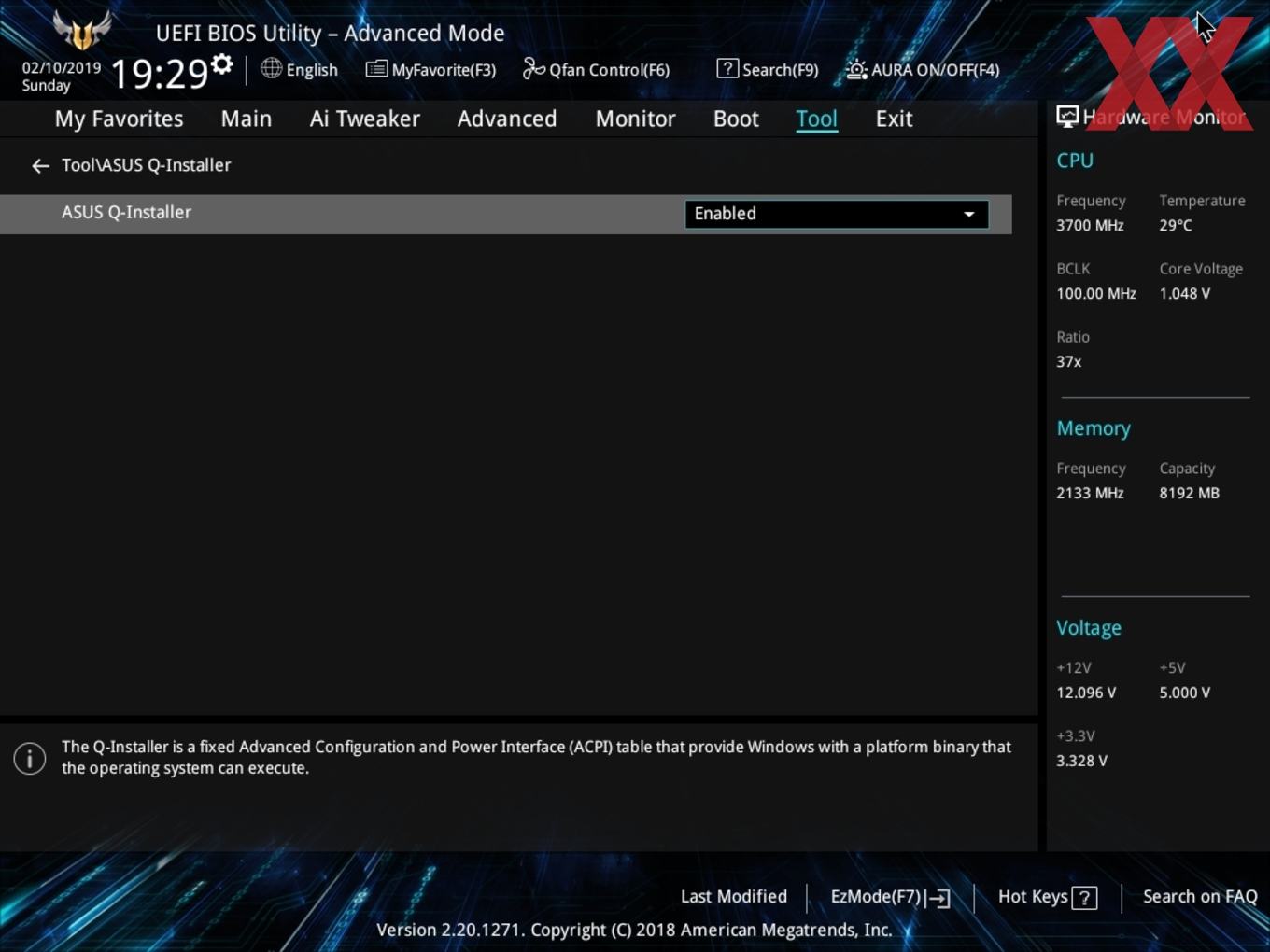This screenshot has width=1270, height=952.
Task: Click the 02/10/2019 date
Action: click(x=62, y=68)
